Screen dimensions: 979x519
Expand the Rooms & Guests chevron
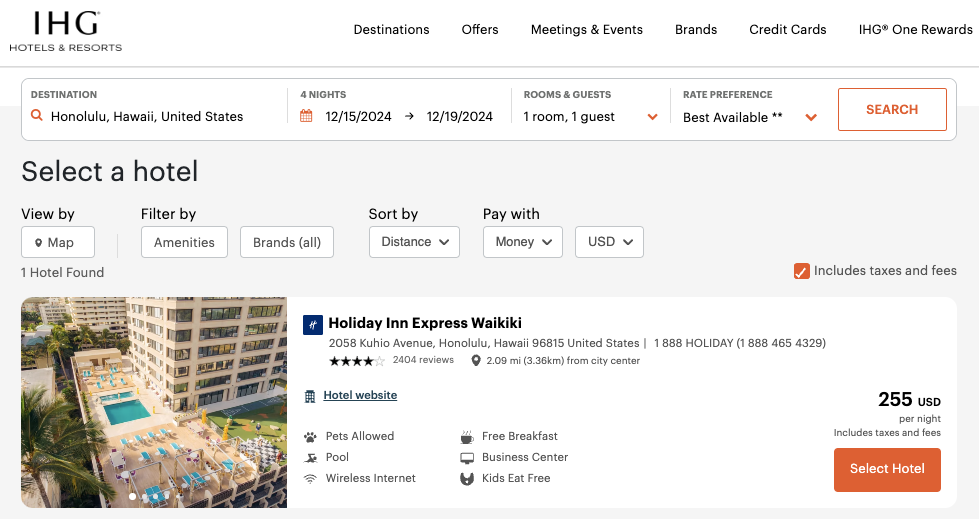pyautogui.click(x=652, y=117)
